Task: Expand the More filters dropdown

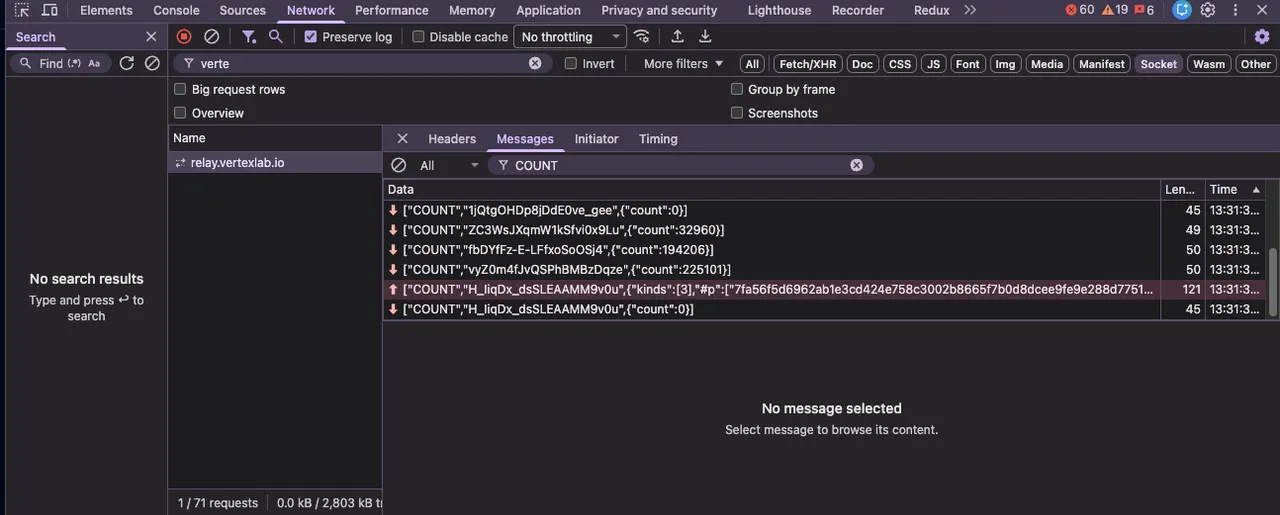Action: pyautogui.click(x=683, y=63)
